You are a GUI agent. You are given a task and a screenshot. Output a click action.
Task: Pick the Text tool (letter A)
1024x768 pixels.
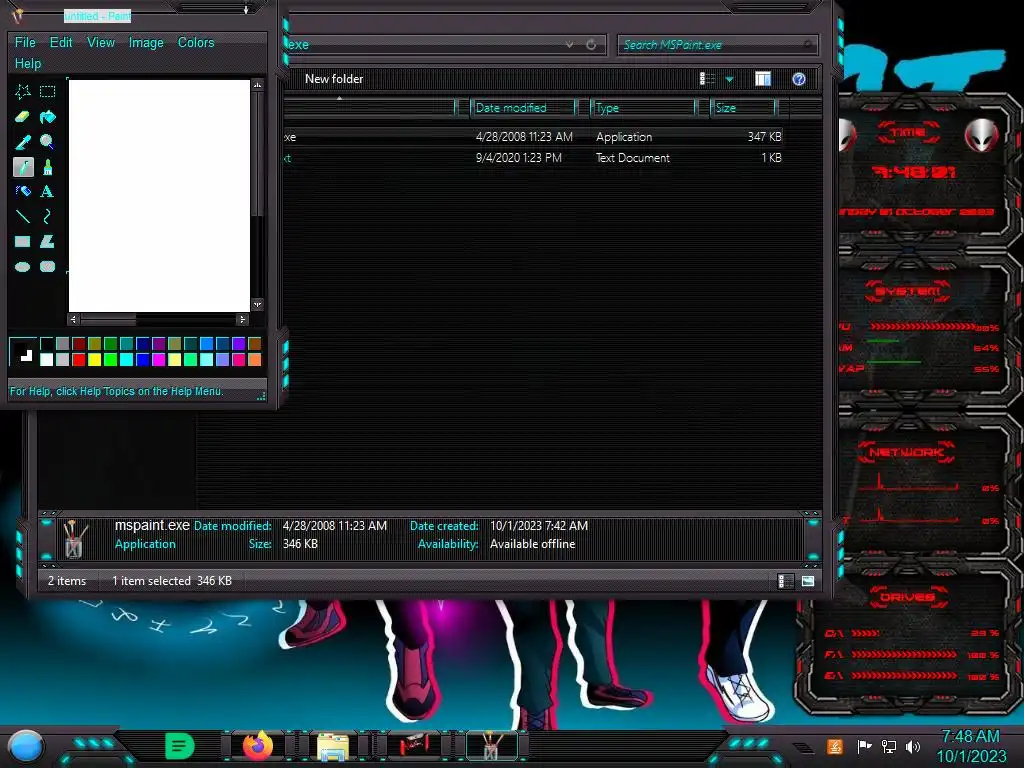pos(47,191)
